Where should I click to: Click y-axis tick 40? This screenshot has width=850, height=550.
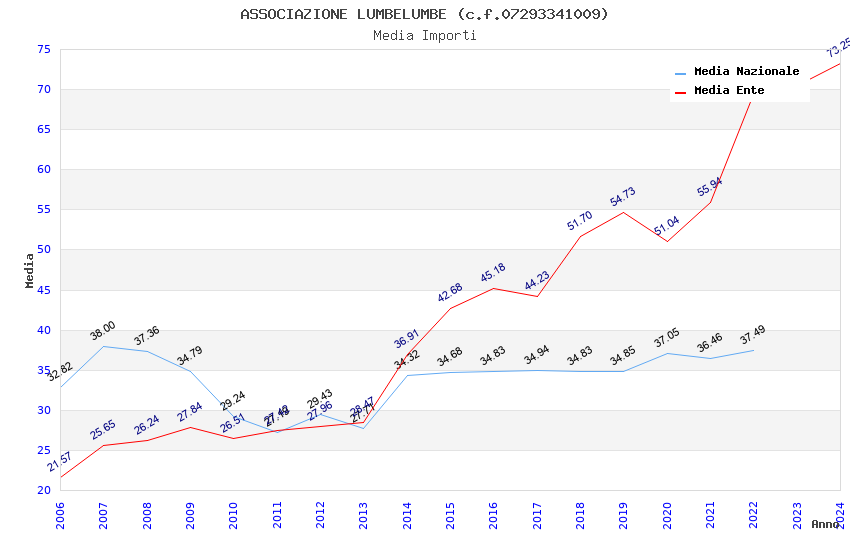tap(44, 331)
